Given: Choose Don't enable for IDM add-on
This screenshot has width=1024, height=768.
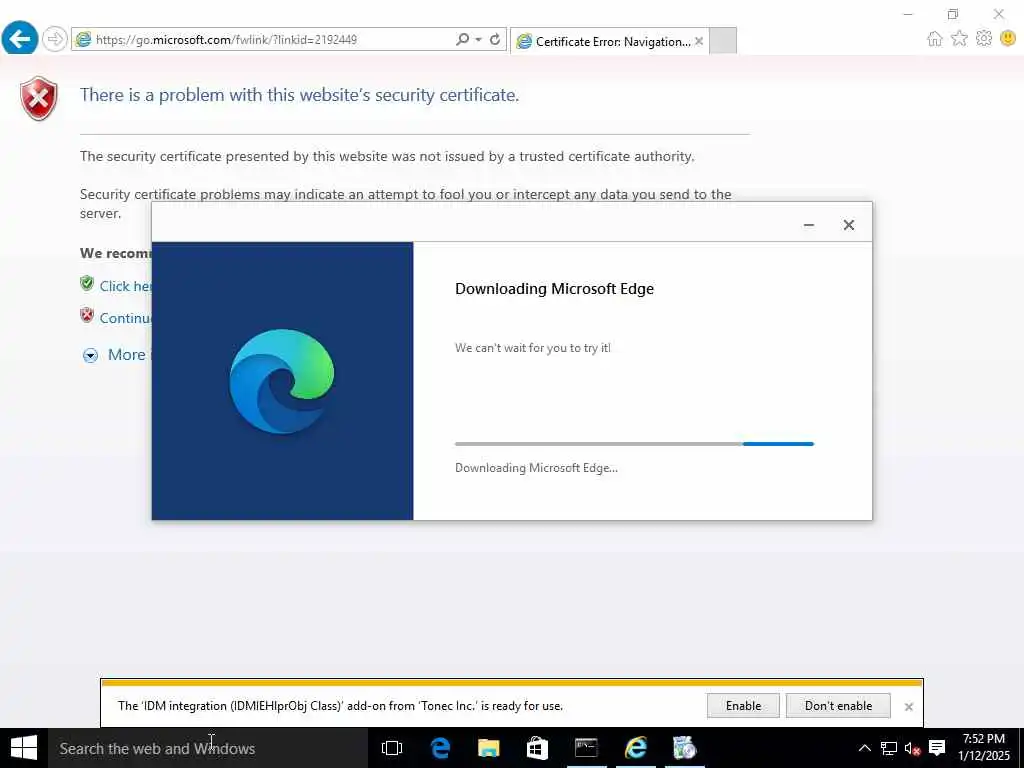Looking at the screenshot, I should (839, 705).
